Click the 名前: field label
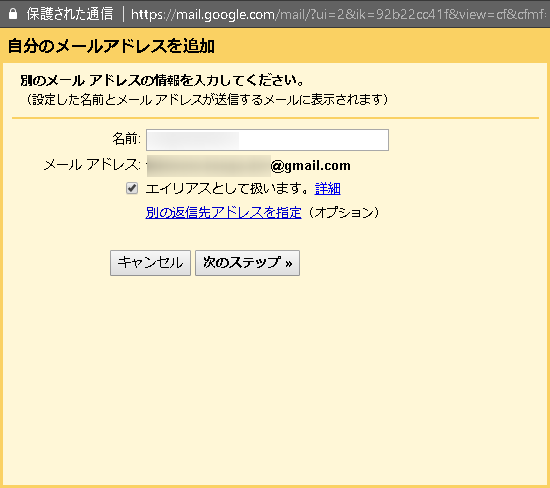 coord(126,139)
